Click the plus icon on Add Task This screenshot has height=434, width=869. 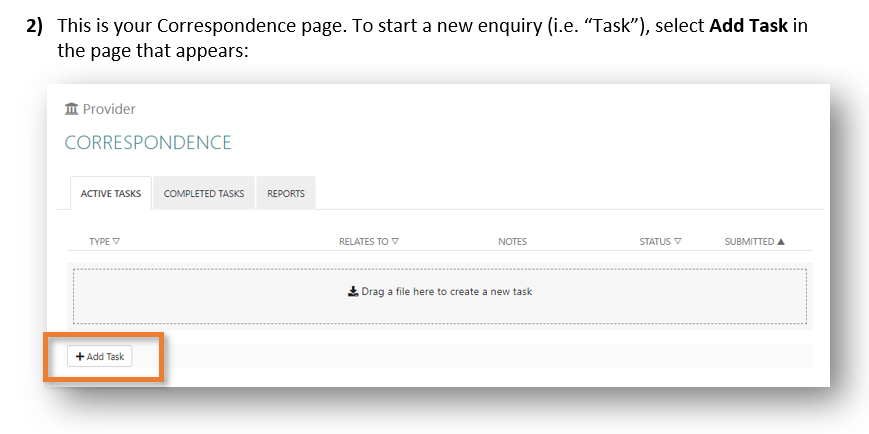point(80,357)
